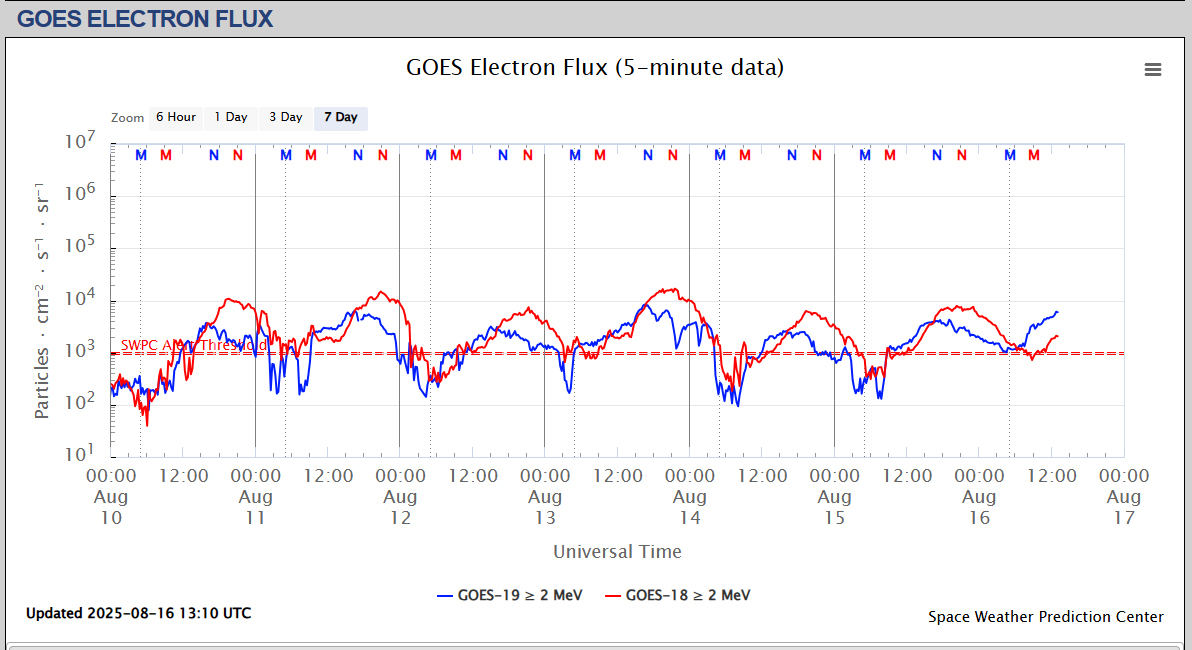This screenshot has width=1192, height=650.
Task: Select the 7 Day zoom button
Action: pyautogui.click(x=341, y=118)
